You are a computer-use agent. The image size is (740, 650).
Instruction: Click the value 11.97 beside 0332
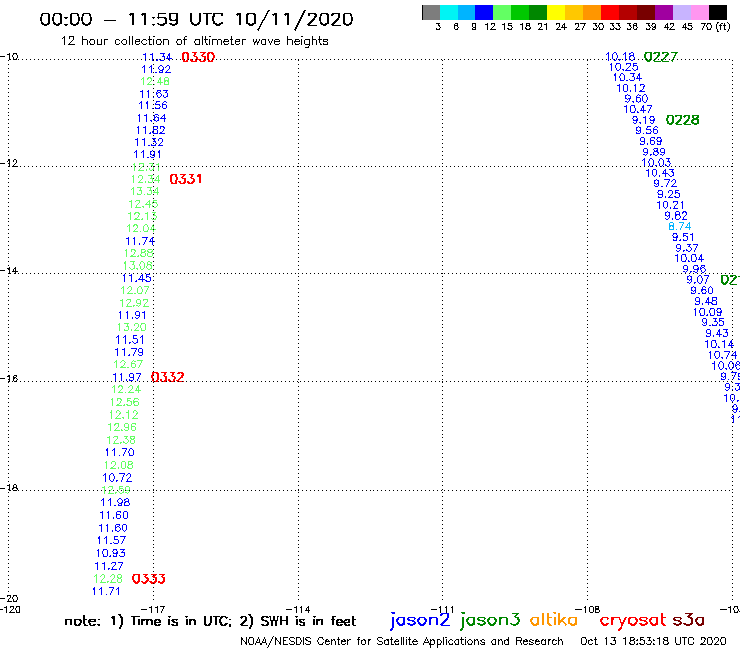click(x=127, y=377)
